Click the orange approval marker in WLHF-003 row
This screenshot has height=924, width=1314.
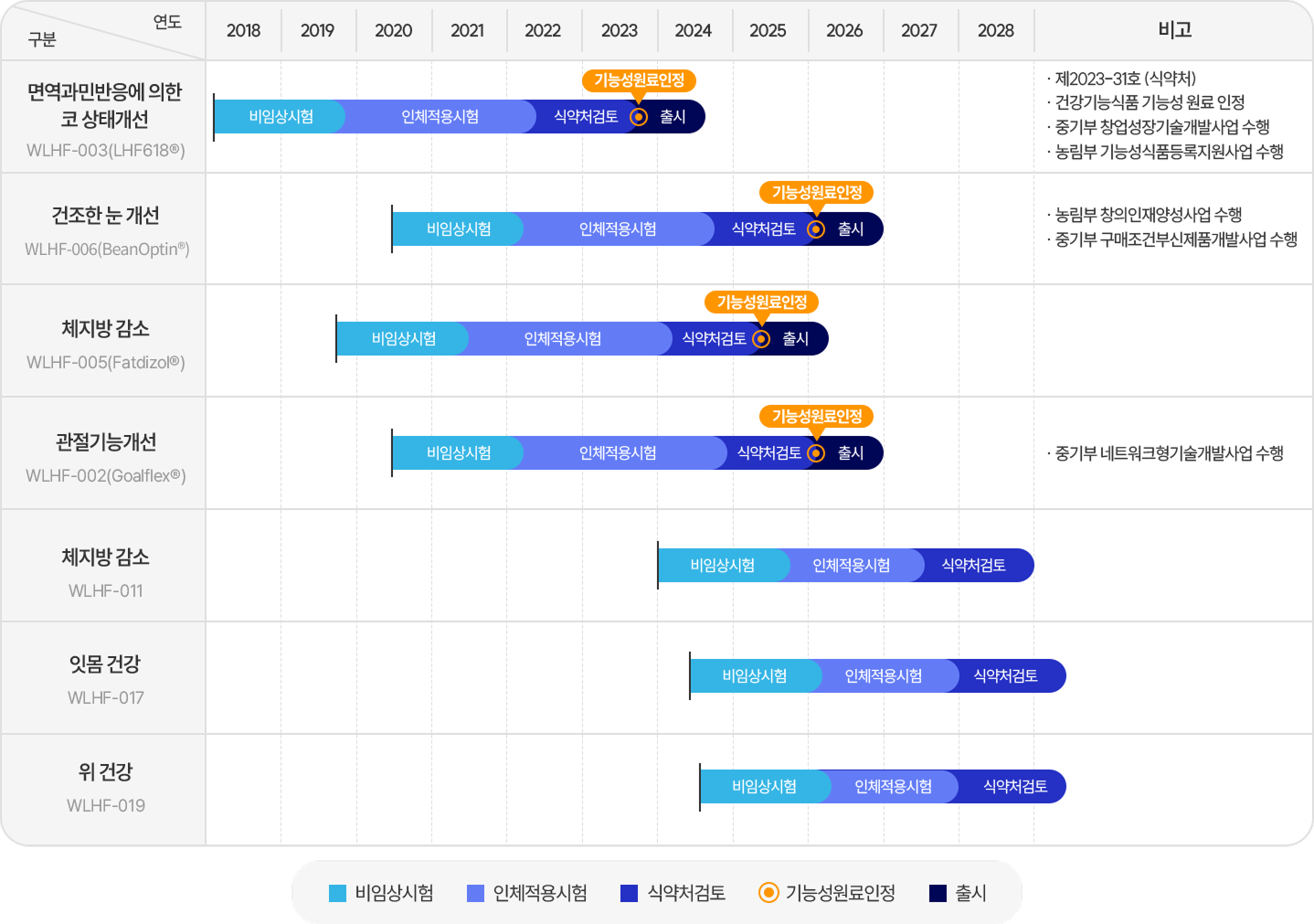pos(640,117)
